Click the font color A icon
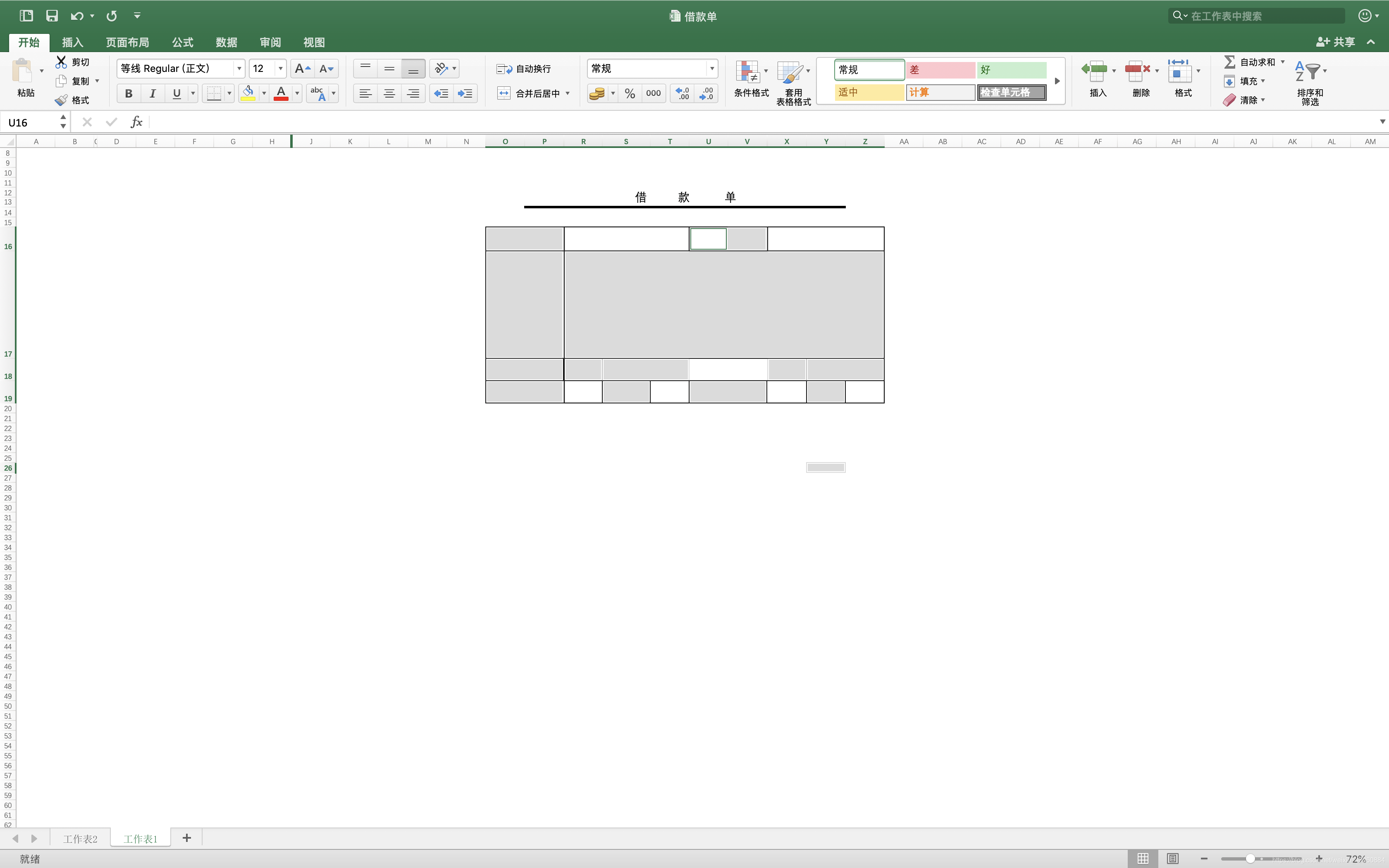 [x=281, y=93]
